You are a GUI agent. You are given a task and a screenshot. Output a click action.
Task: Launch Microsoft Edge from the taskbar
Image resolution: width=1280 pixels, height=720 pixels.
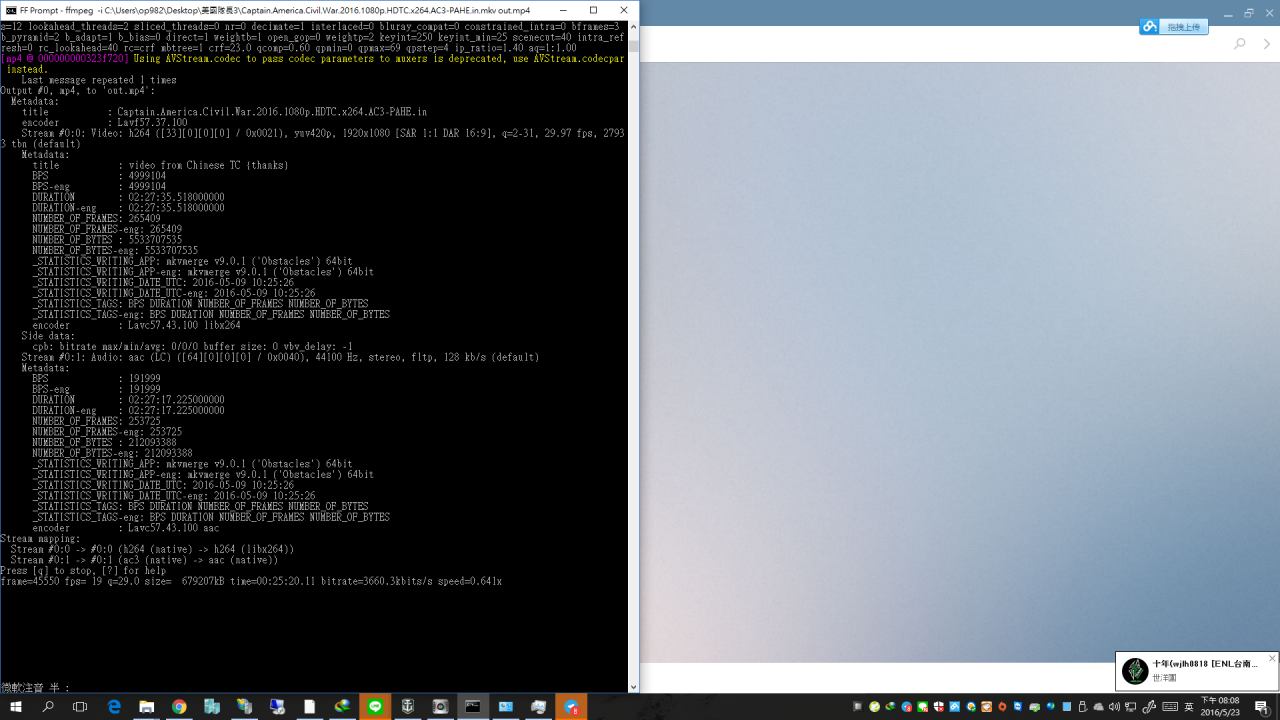(114, 706)
